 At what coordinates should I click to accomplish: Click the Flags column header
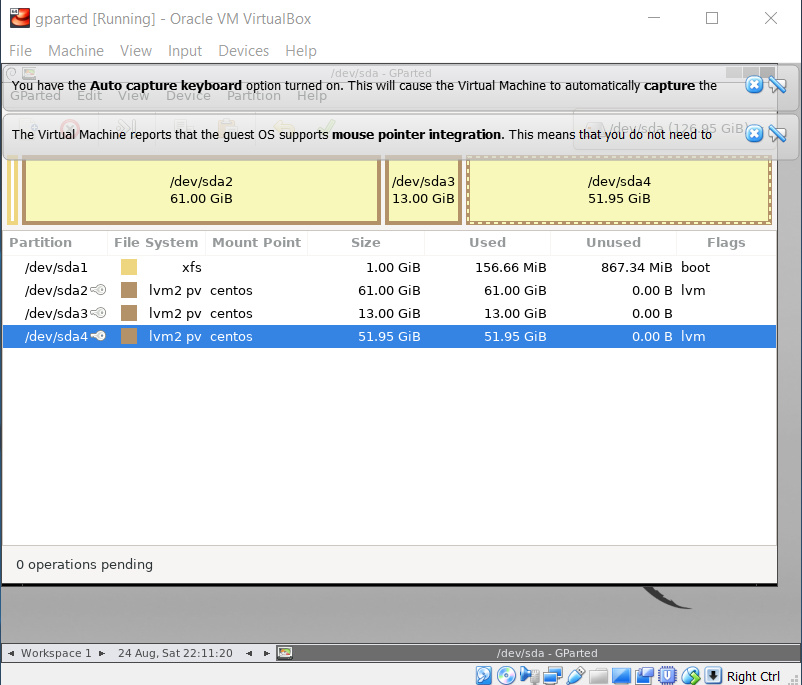pyautogui.click(x=726, y=242)
